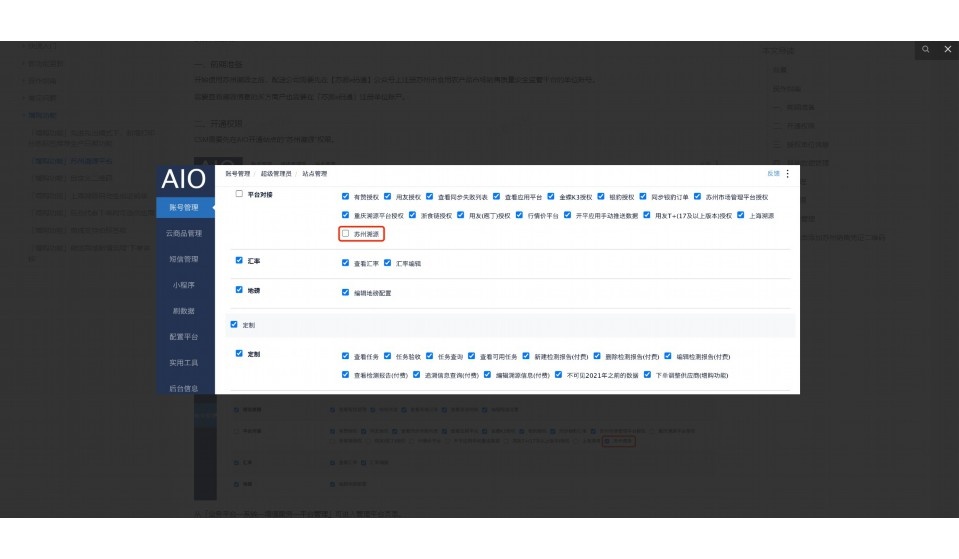
Task: Disable the 编辑地磅配置 permission checkbox
Action: click(x=346, y=293)
